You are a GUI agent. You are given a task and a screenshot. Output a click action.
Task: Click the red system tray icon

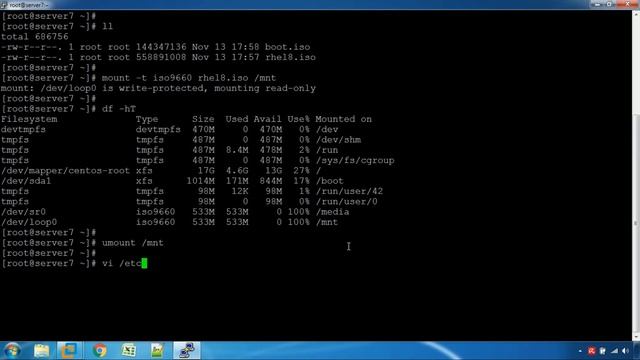click(591, 351)
